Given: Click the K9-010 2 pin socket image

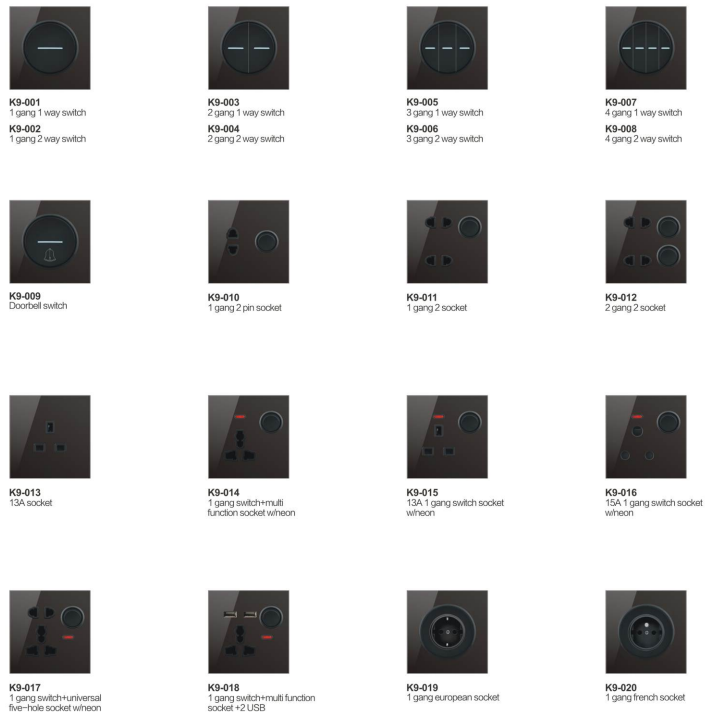Looking at the screenshot, I should pyautogui.click(x=249, y=242).
